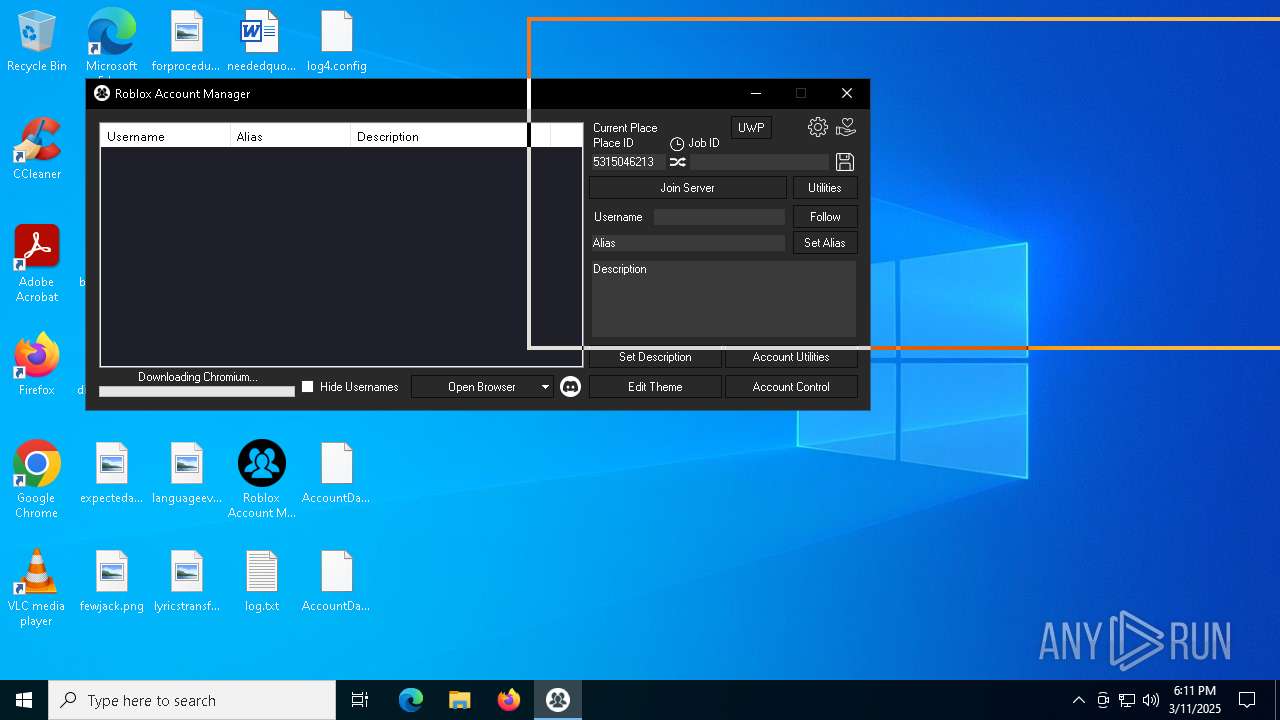Open the notification center icon
The image size is (1280, 720).
coord(1247,700)
